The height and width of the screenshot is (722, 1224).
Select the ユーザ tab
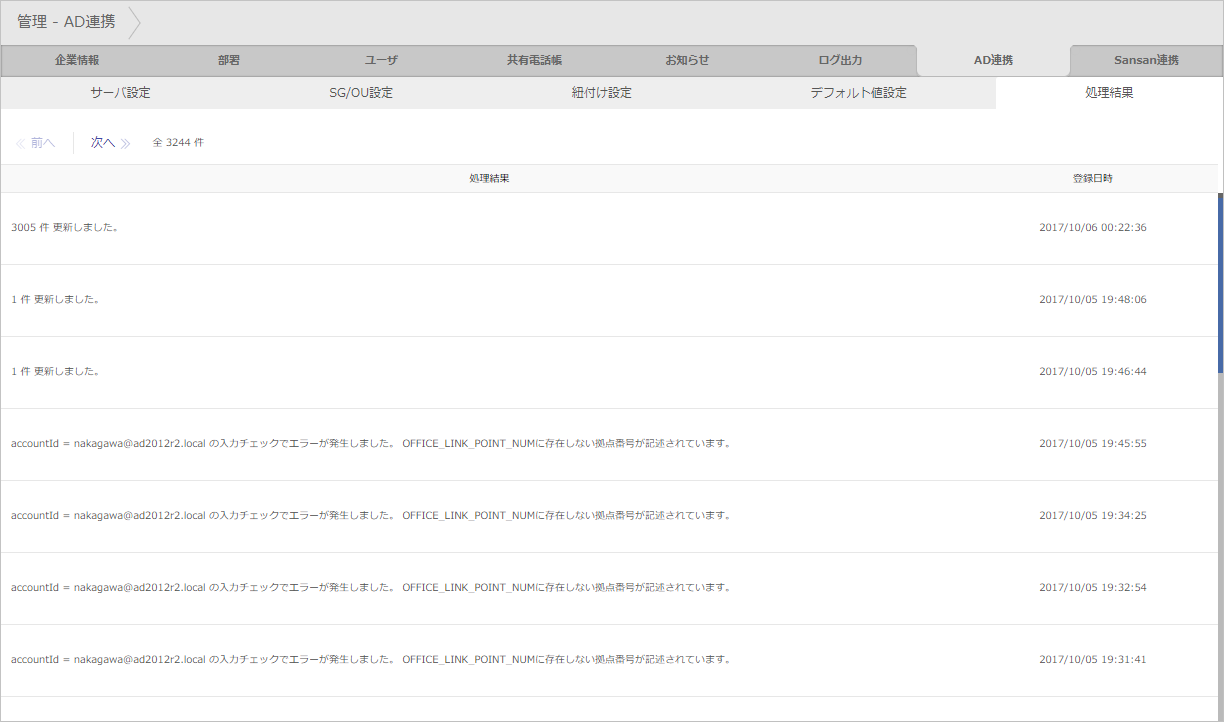click(381, 60)
